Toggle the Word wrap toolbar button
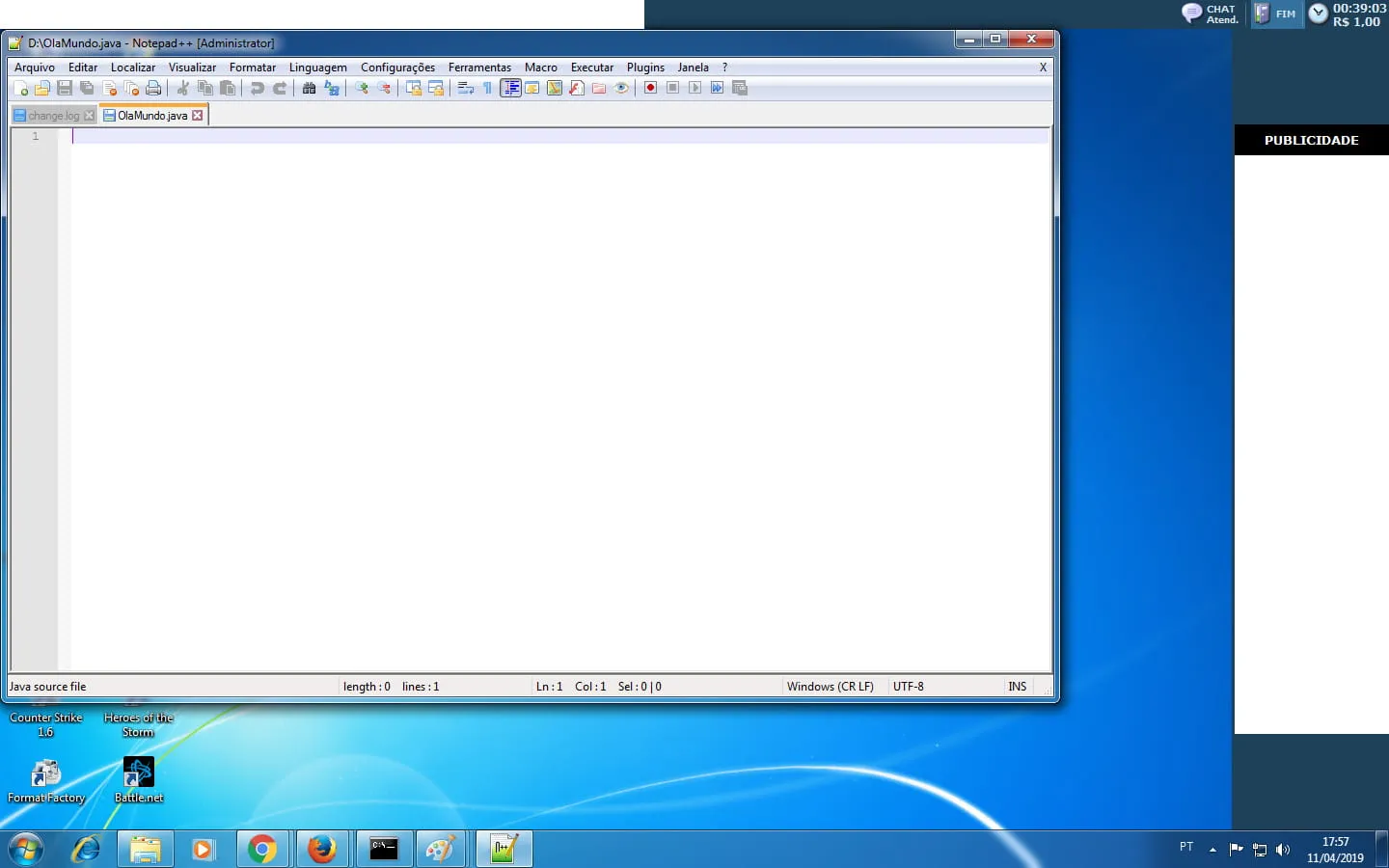Viewport: 1389px width, 868px height. 465,88
